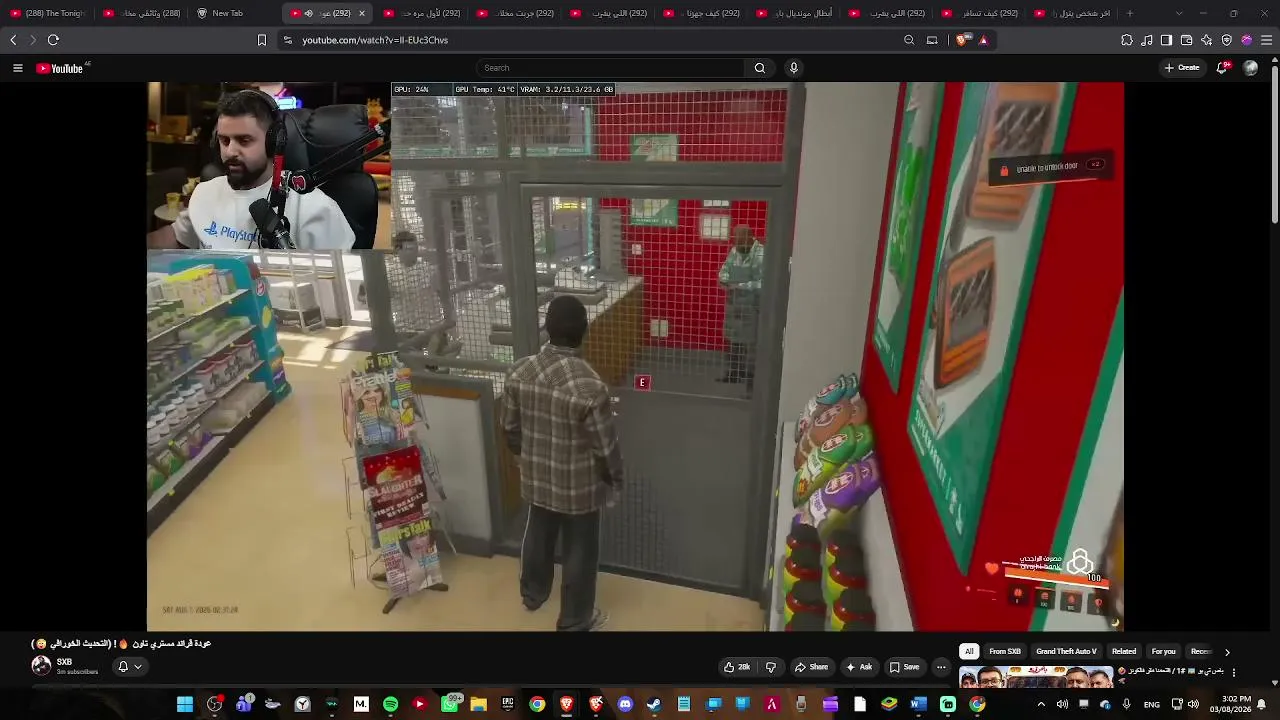
Task: Open more actions for the video
Action: tap(941, 667)
